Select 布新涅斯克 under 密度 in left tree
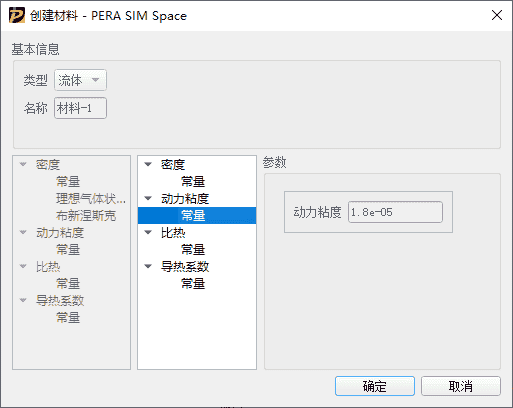The image size is (513, 408). coord(86,215)
